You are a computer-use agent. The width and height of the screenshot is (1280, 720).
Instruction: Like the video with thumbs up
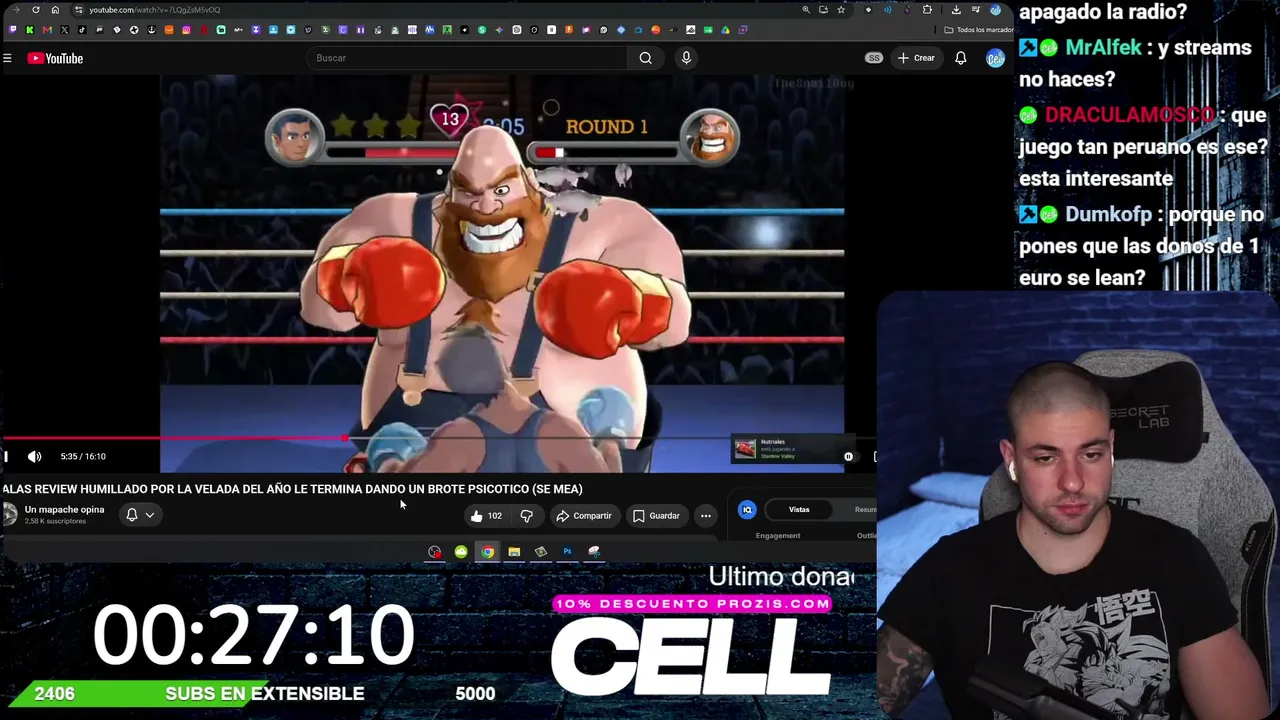click(486, 516)
